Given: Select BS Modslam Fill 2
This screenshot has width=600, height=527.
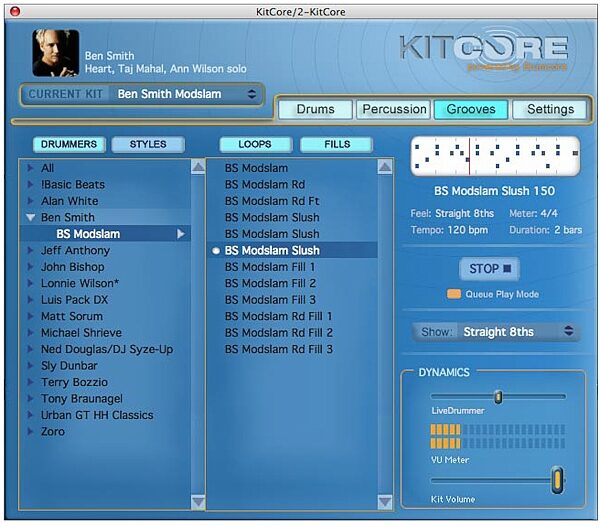Looking at the screenshot, I should pyautogui.click(x=270, y=283).
